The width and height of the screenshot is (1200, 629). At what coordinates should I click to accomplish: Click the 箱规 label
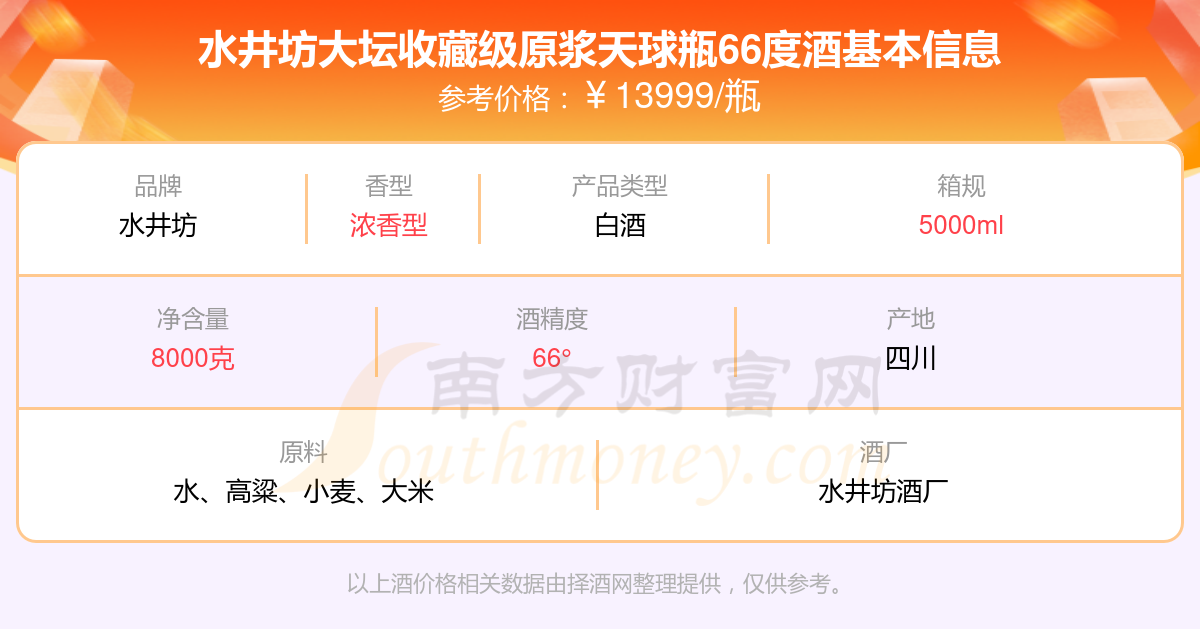click(961, 186)
